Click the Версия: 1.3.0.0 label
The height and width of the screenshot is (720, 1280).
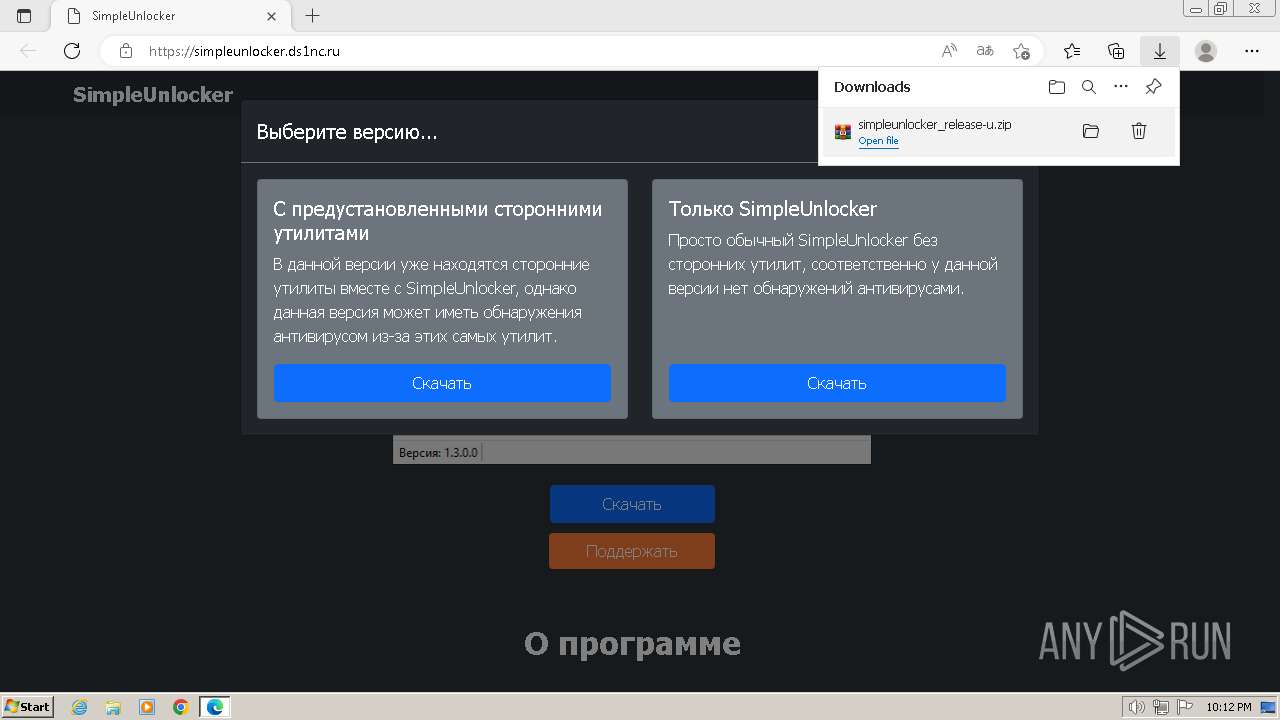[x=438, y=453]
